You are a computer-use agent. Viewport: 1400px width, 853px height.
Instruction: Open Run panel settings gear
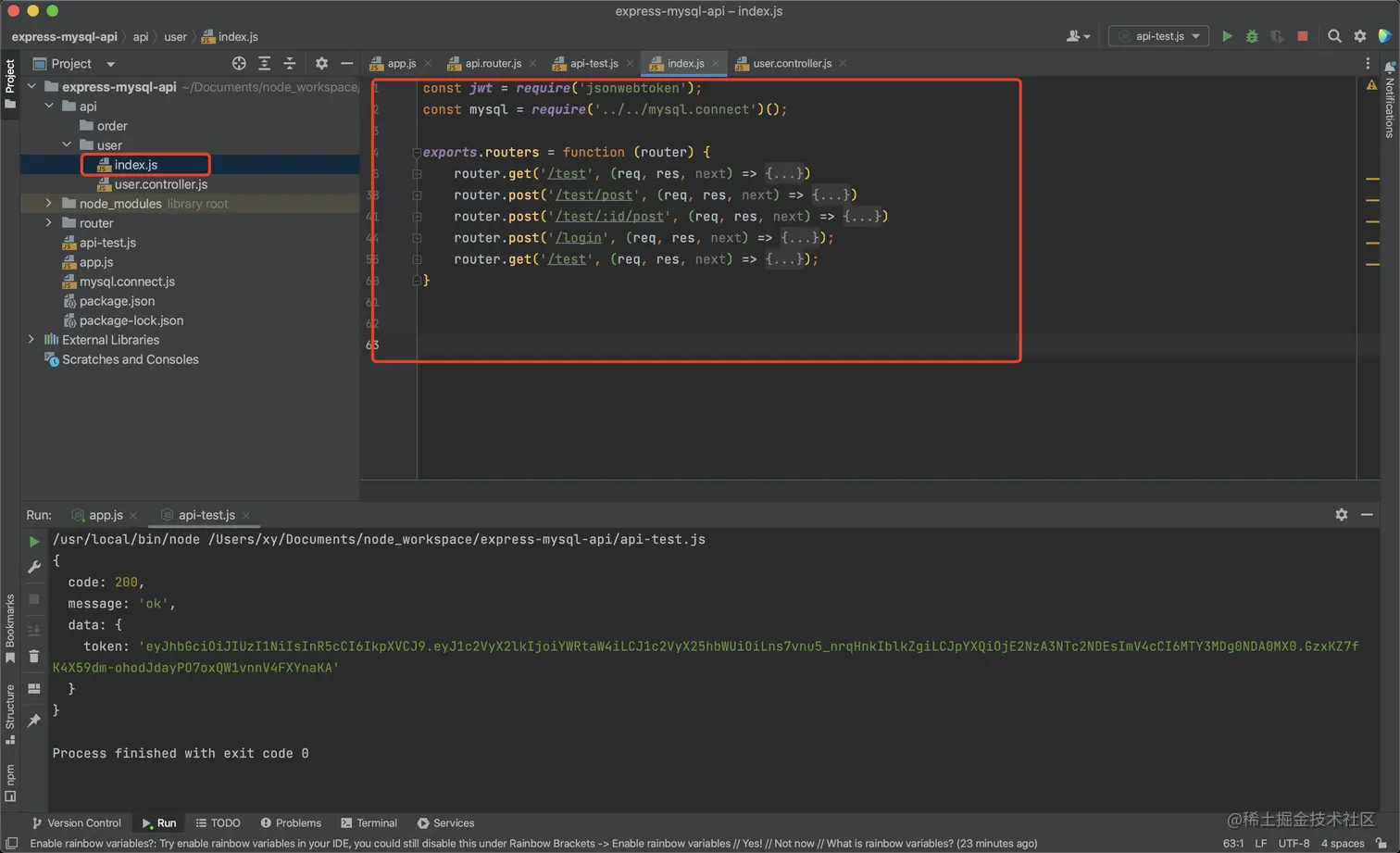pyautogui.click(x=1342, y=514)
